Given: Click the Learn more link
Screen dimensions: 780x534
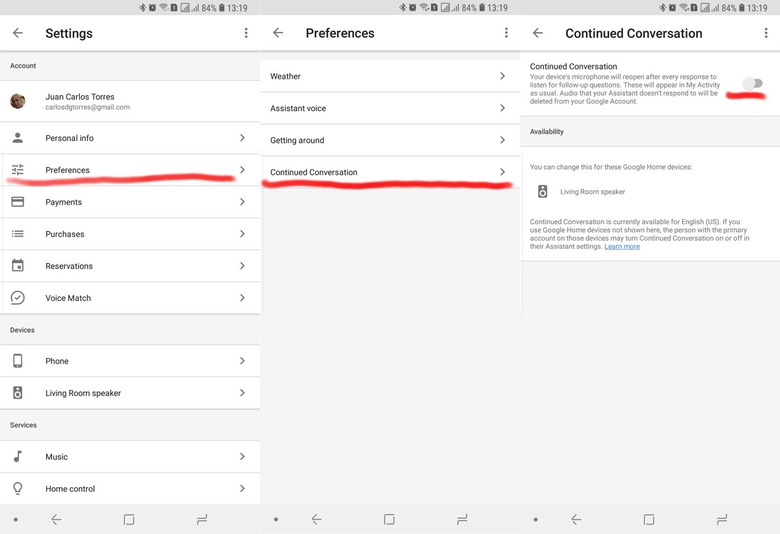Looking at the screenshot, I should click(622, 246).
